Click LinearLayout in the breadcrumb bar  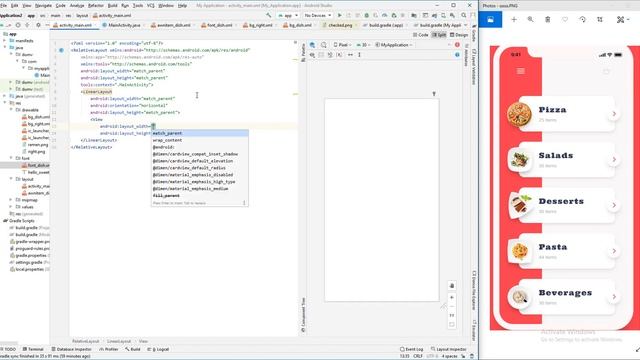[119, 341]
